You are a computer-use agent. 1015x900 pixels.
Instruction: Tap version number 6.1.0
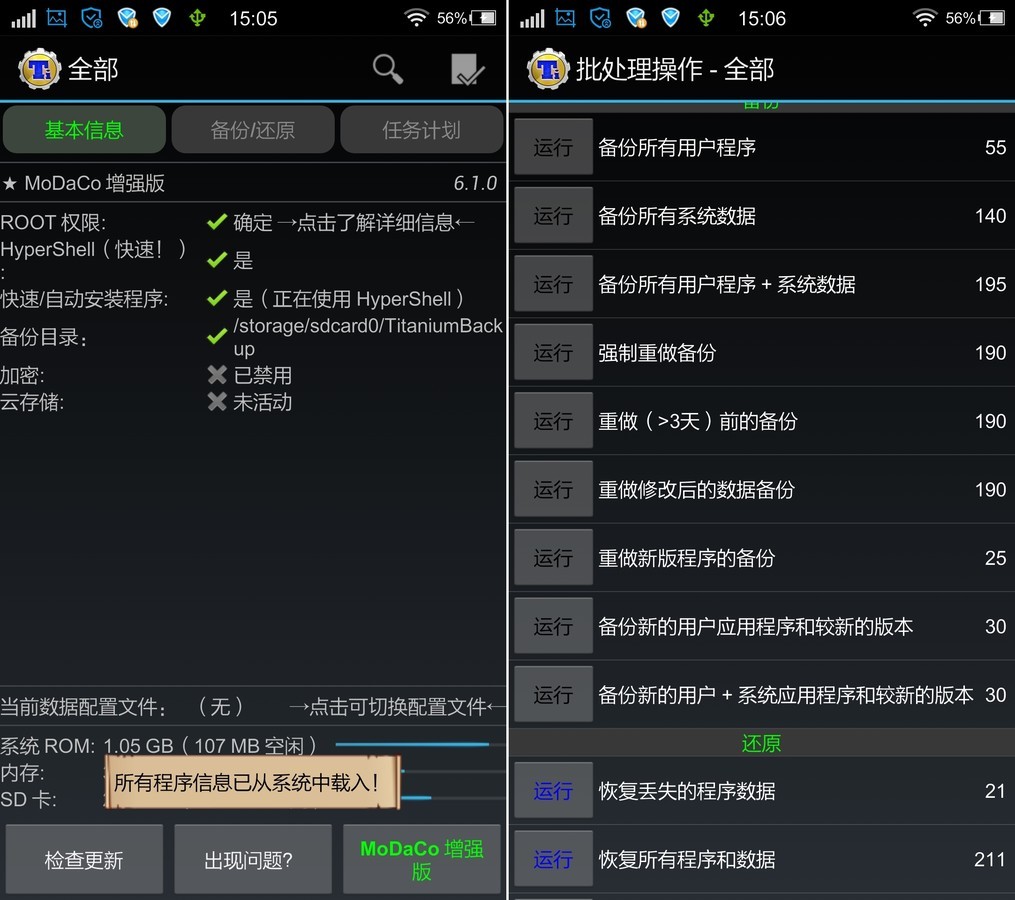point(475,183)
